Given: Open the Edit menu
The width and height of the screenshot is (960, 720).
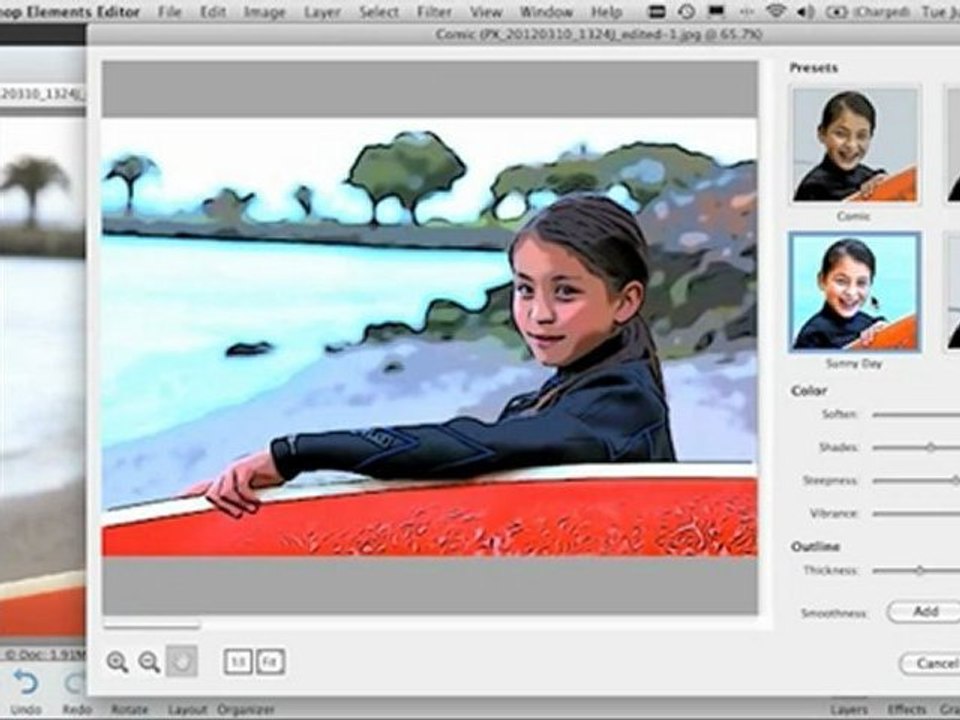Looking at the screenshot, I should (213, 12).
